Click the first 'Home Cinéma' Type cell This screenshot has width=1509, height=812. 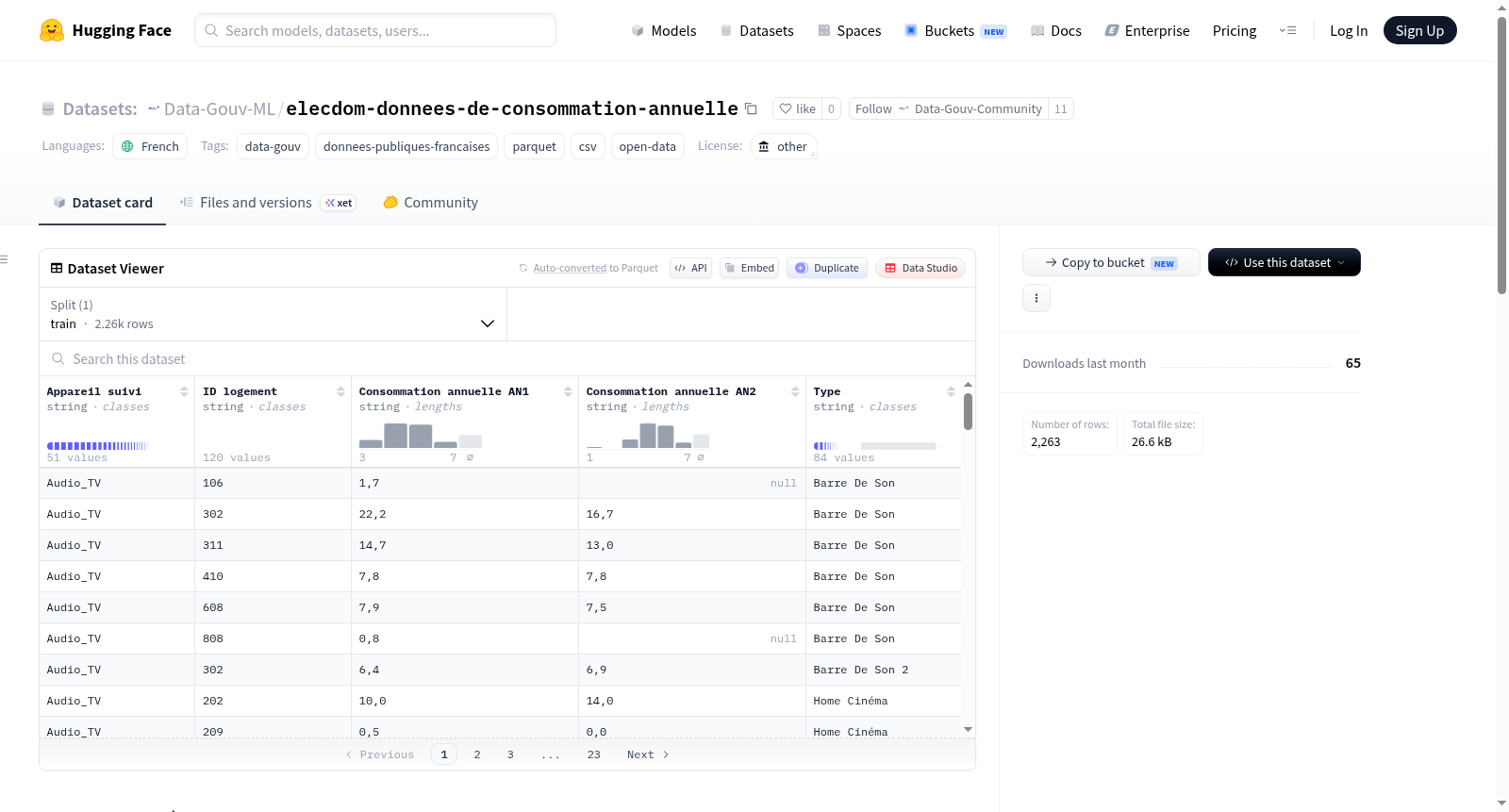884,701
